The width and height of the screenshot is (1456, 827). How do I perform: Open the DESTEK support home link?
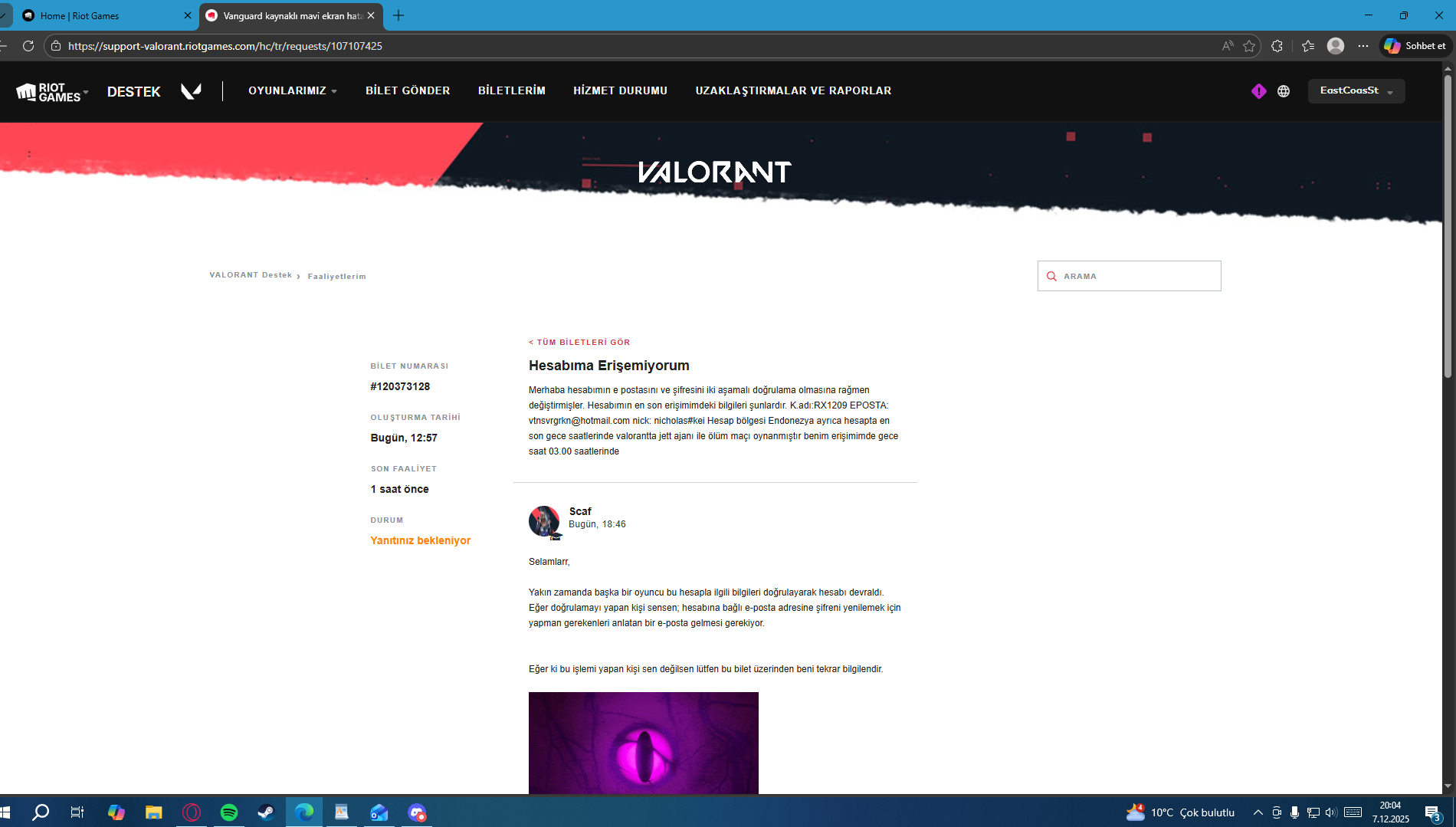[x=134, y=92]
